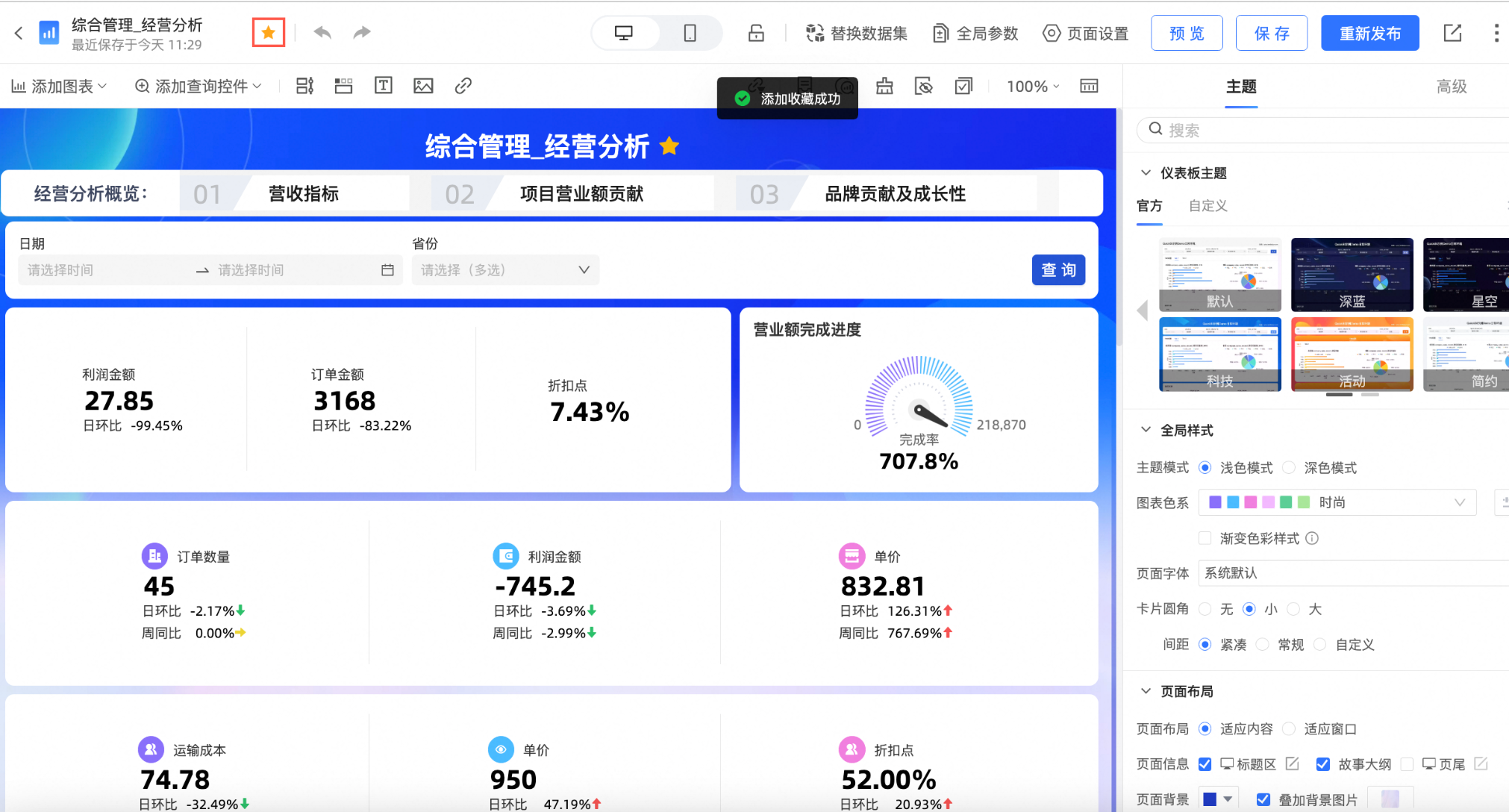Click the 预览 button
The image size is (1509, 812).
[1187, 33]
